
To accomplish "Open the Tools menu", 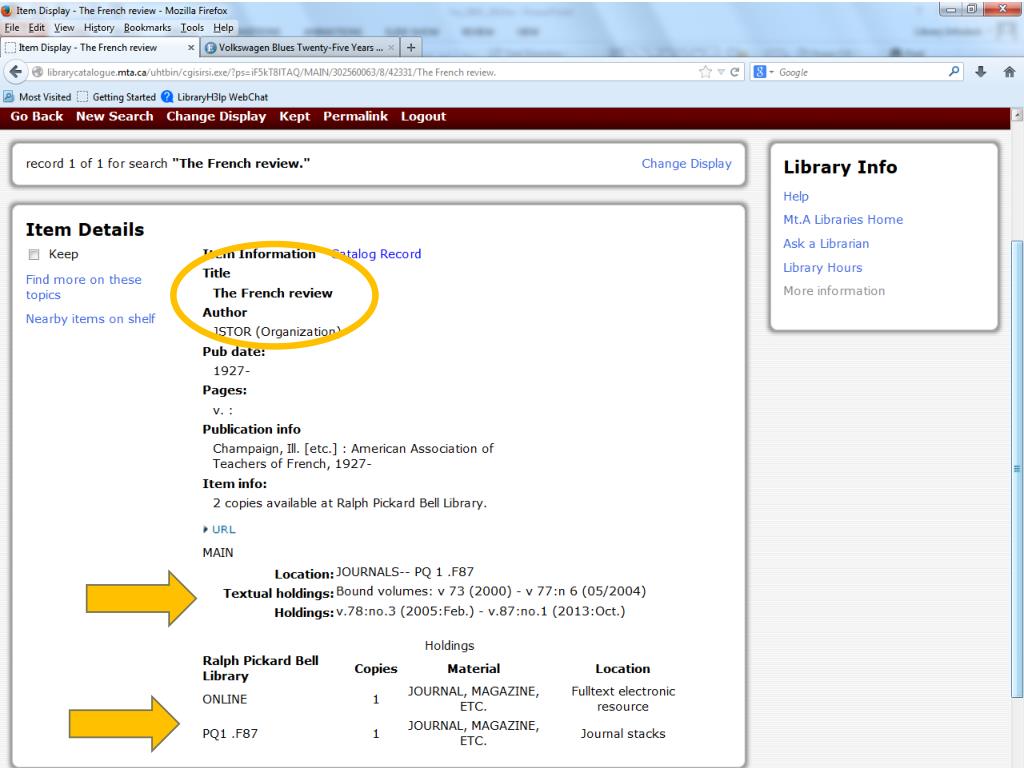I will tap(192, 27).
